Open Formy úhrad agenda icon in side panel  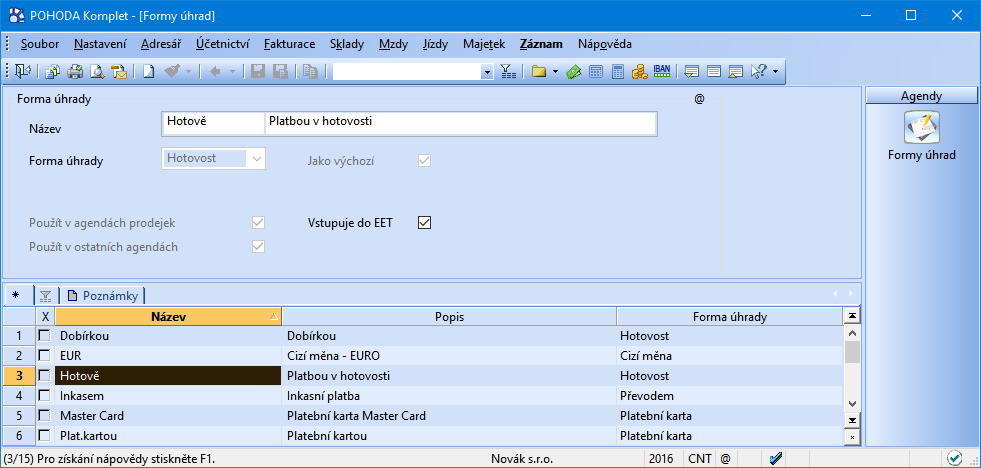click(x=922, y=127)
